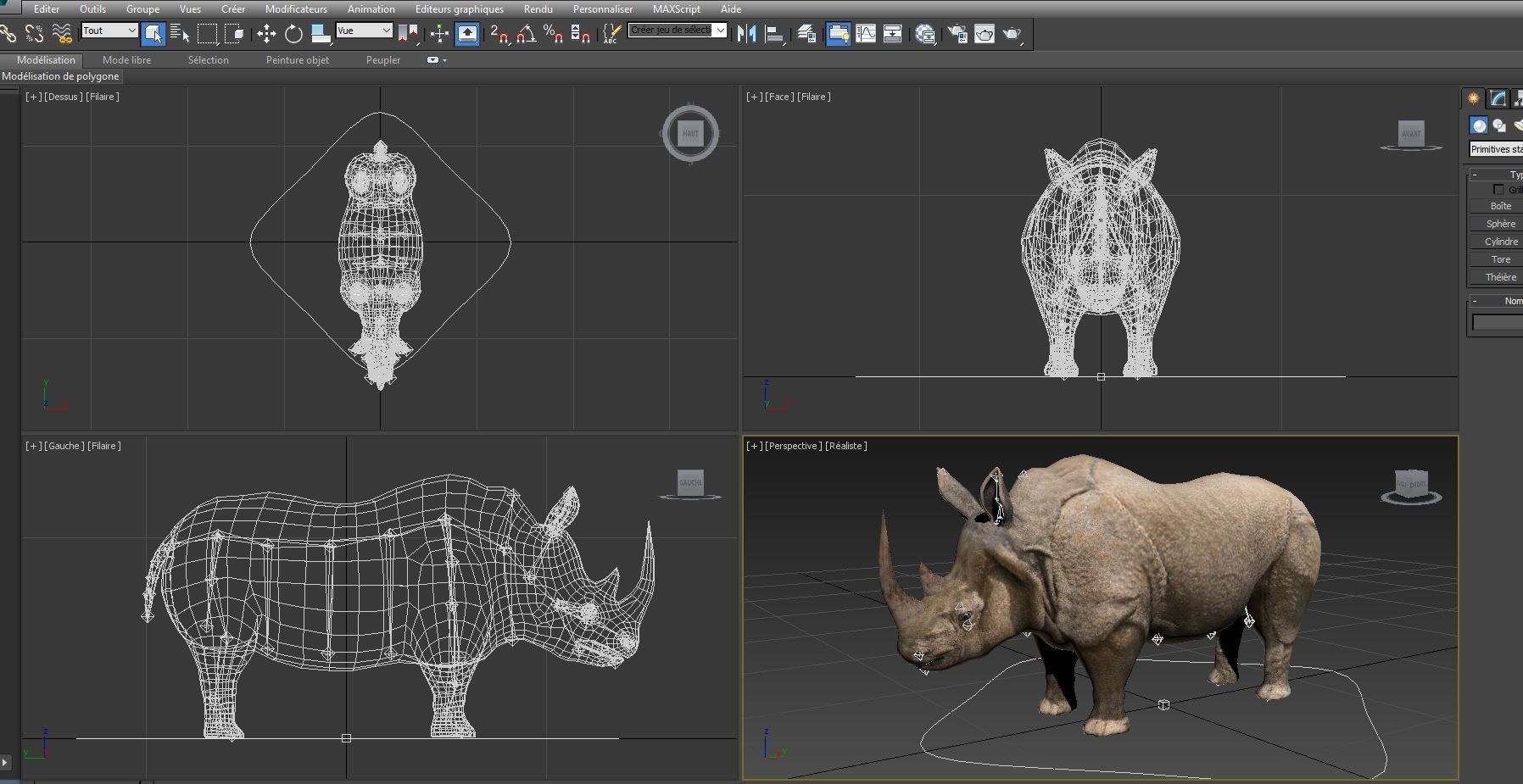This screenshot has height=784, width=1523.
Task: Click the object name input field
Action: point(1498,322)
